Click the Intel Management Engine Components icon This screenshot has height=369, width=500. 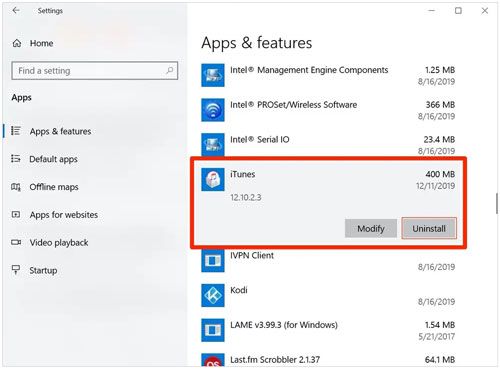pyautogui.click(x=213, y=75)
